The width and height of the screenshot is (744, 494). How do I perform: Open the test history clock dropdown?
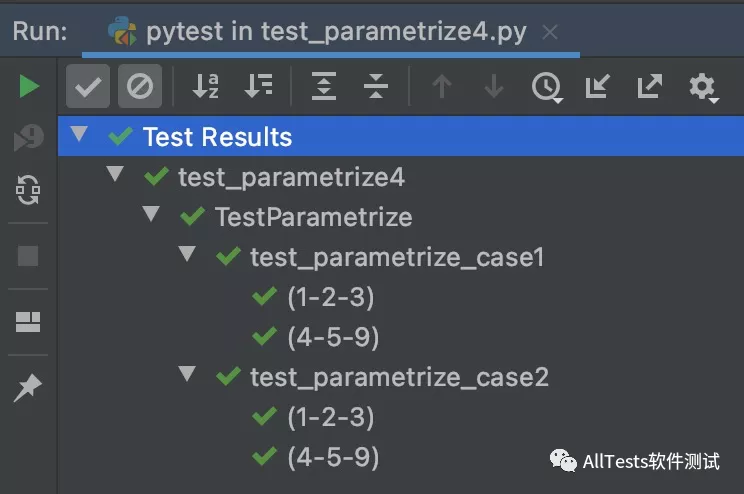[546, 87]
